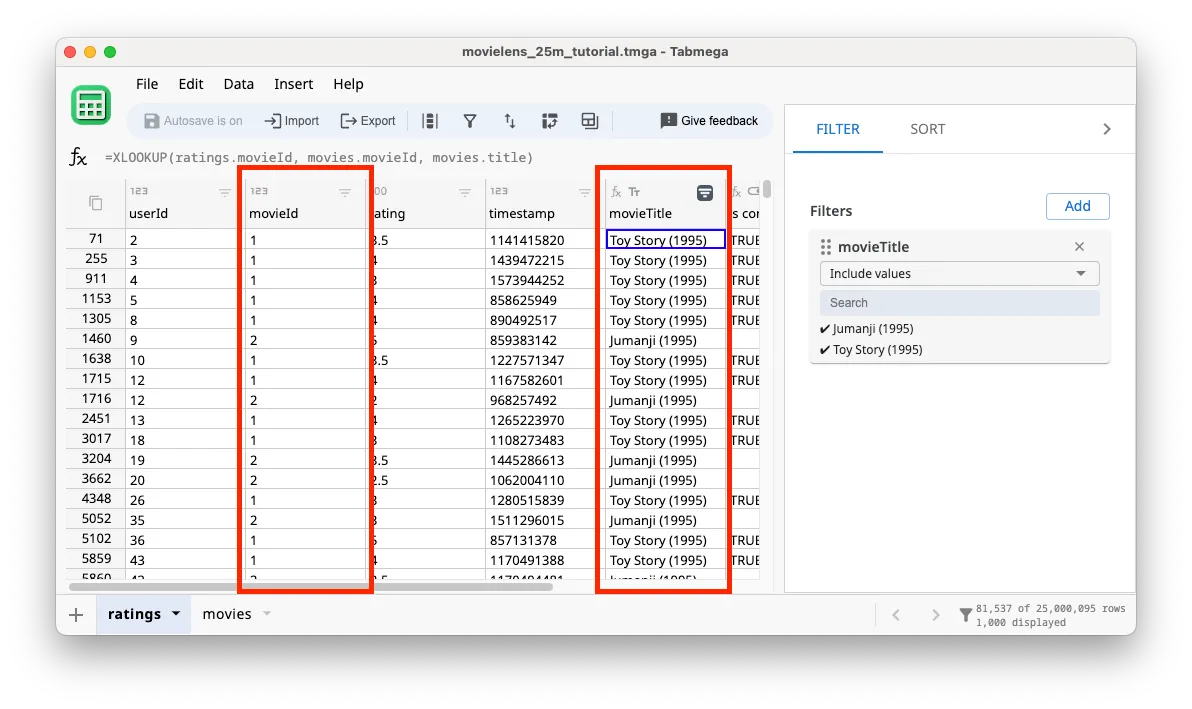
Task: Click the Add filter button
Action: pos(1077,206)
